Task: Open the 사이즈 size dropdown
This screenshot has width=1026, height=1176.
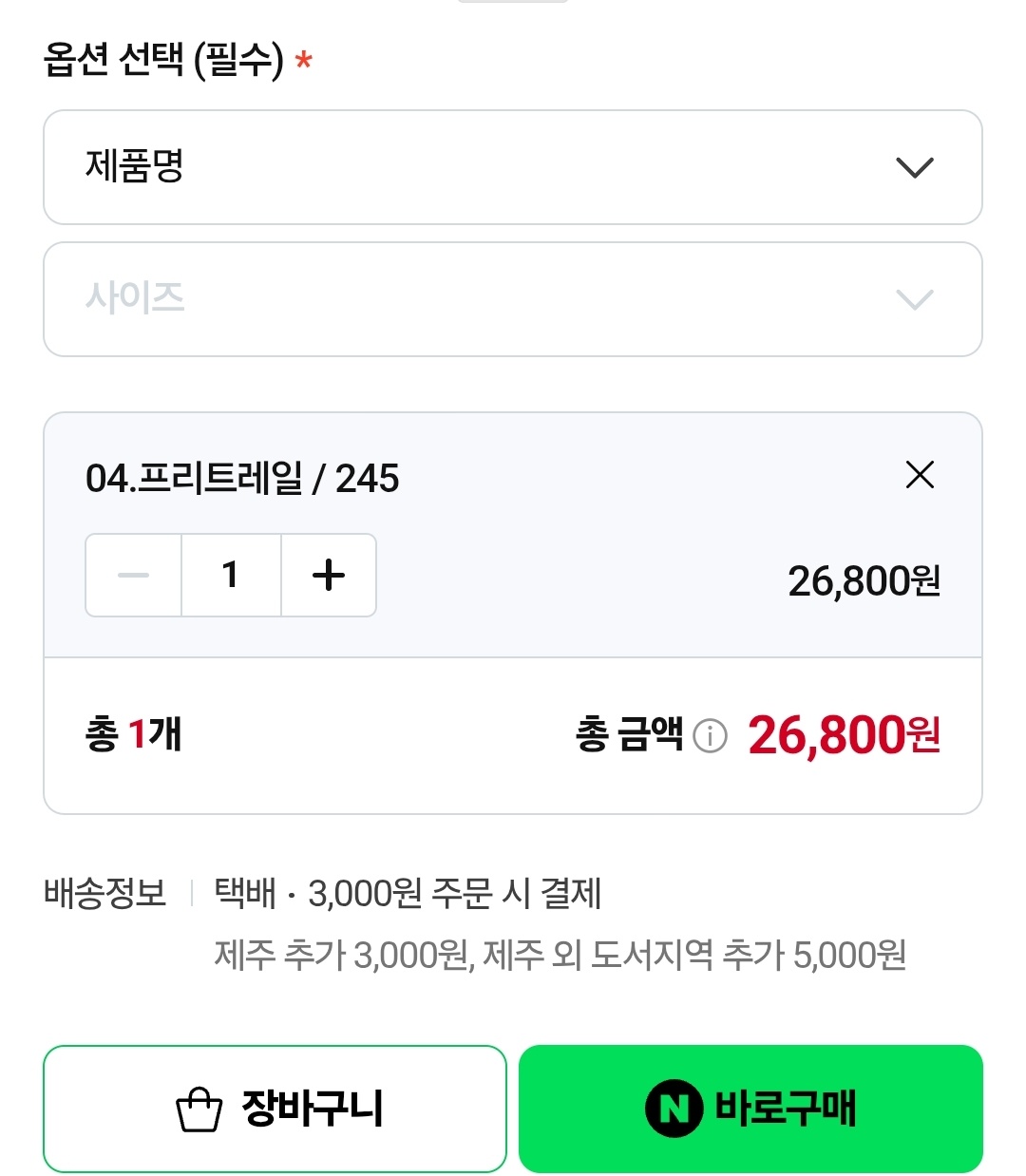Action: point(513,299)
